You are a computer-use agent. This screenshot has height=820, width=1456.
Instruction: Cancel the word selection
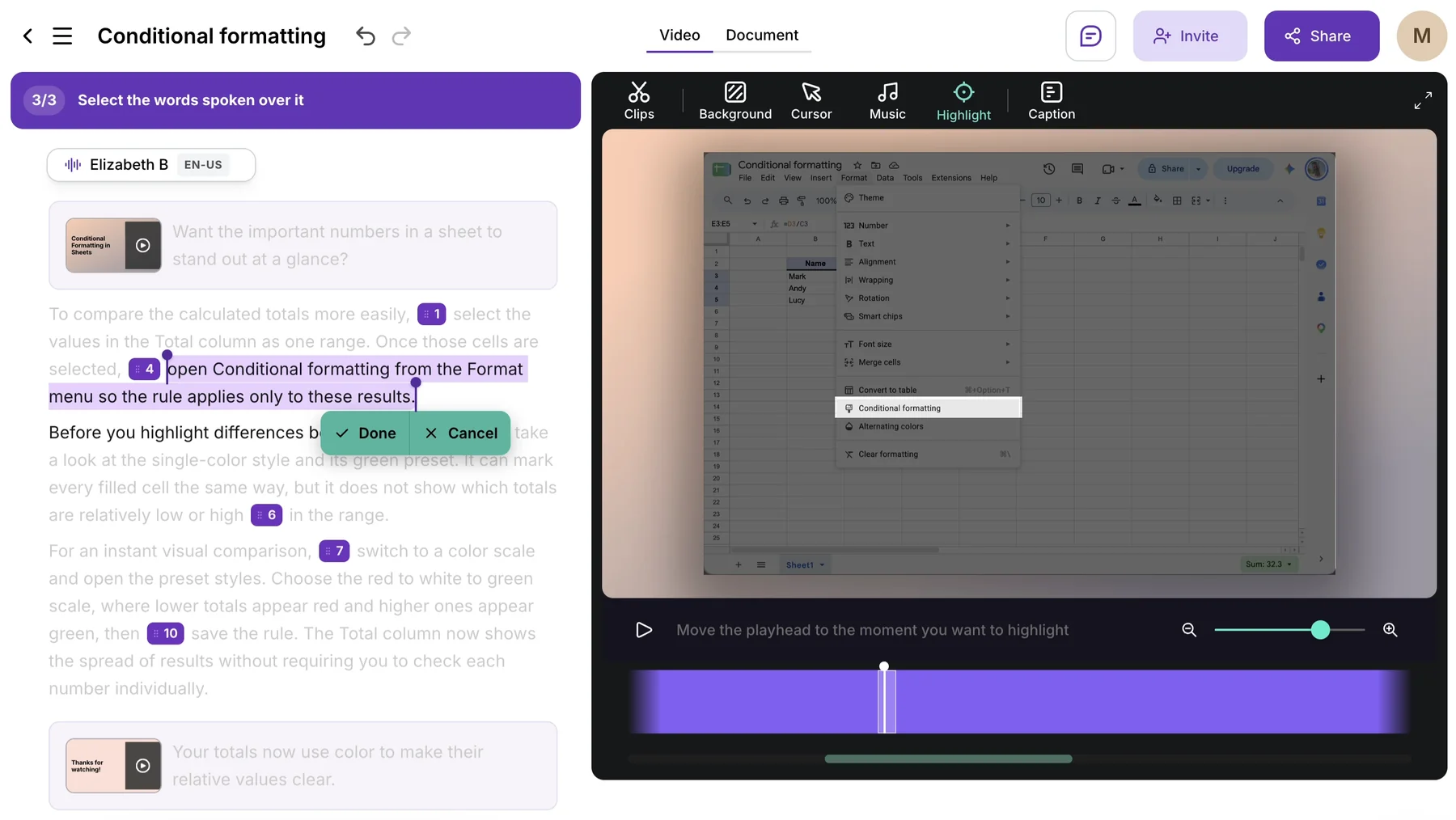click(x=460, y=433)
